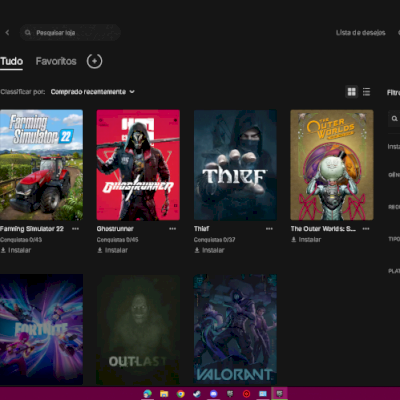Open Steam from the taskbar

tap(197, 394)
